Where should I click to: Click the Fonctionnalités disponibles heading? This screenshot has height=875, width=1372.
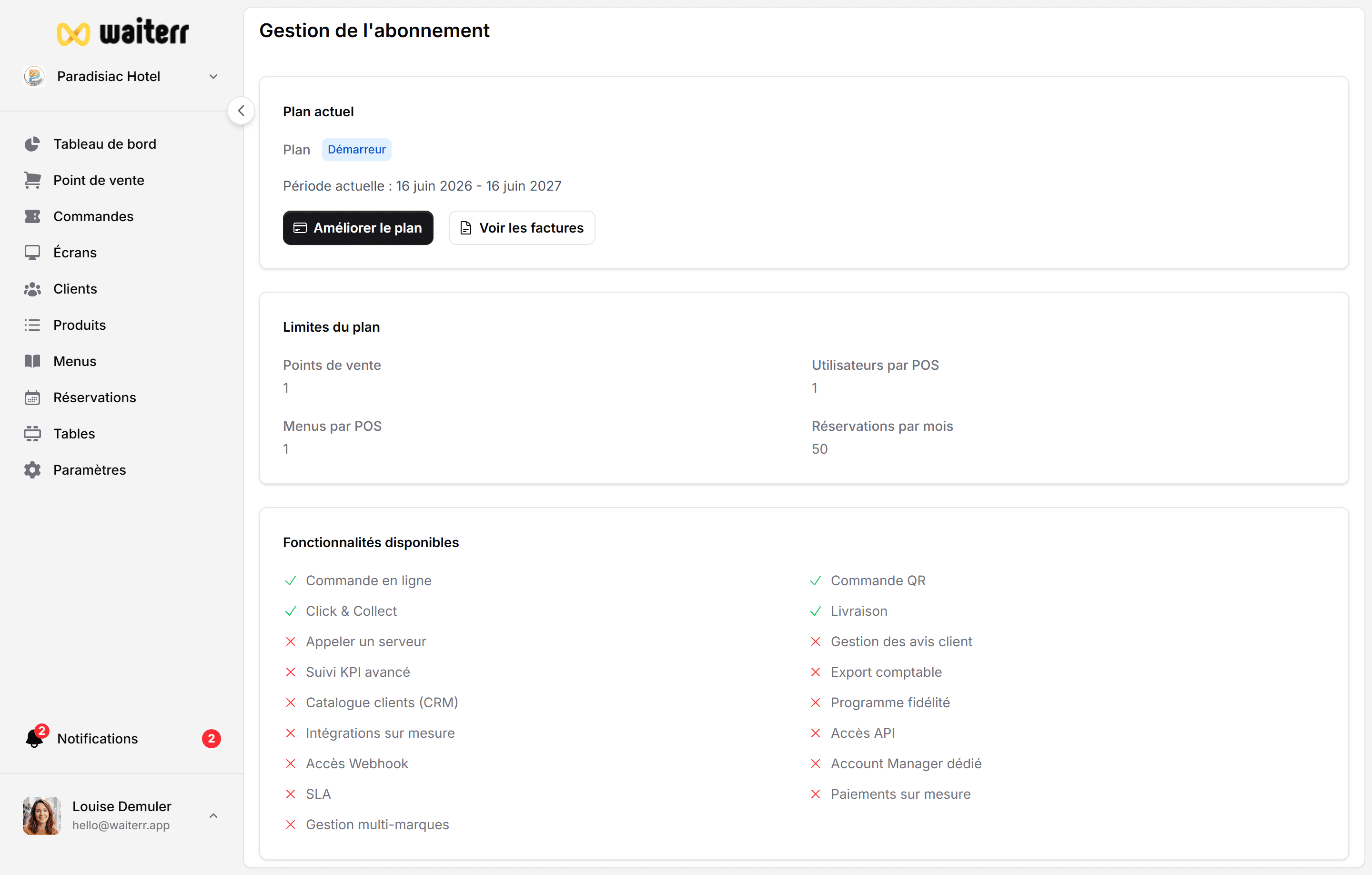click(371, 542)
